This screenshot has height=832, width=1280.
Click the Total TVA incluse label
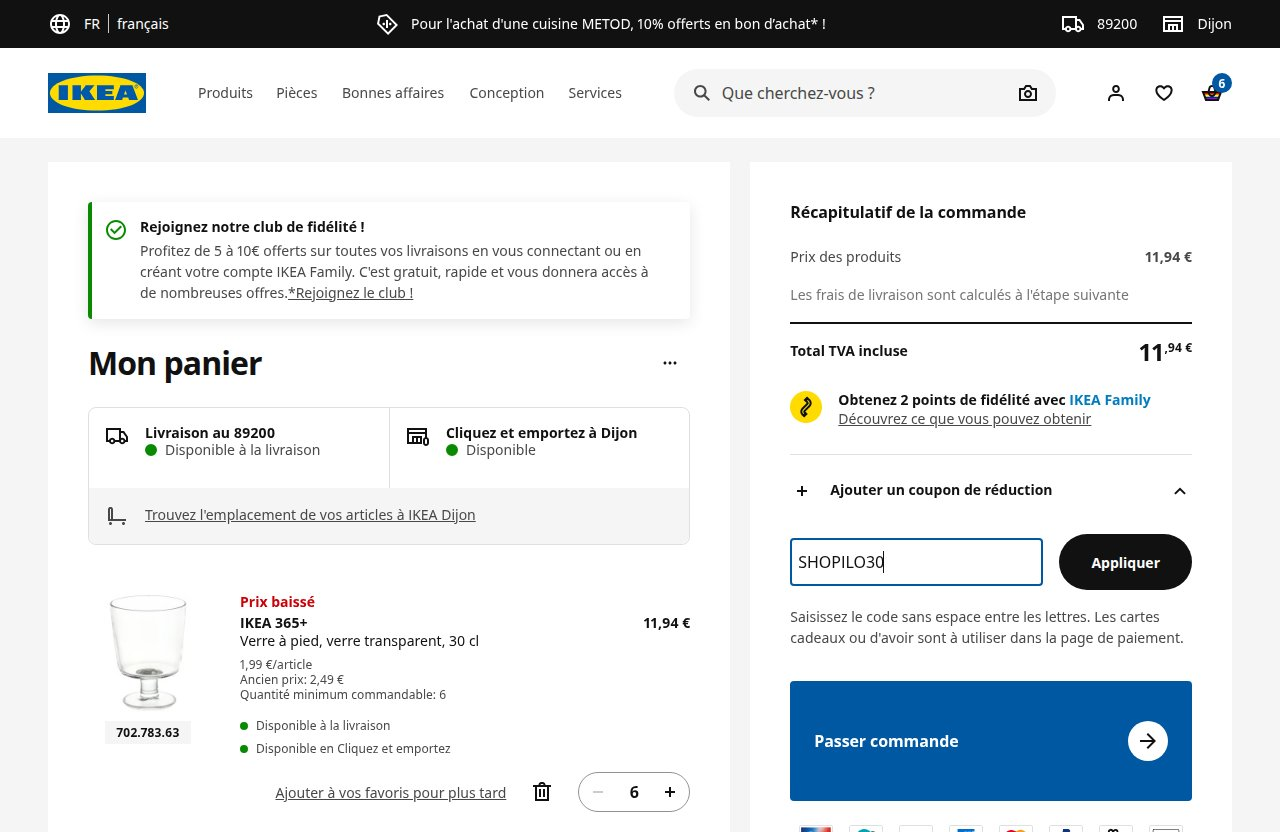click(x=849, y=351)
